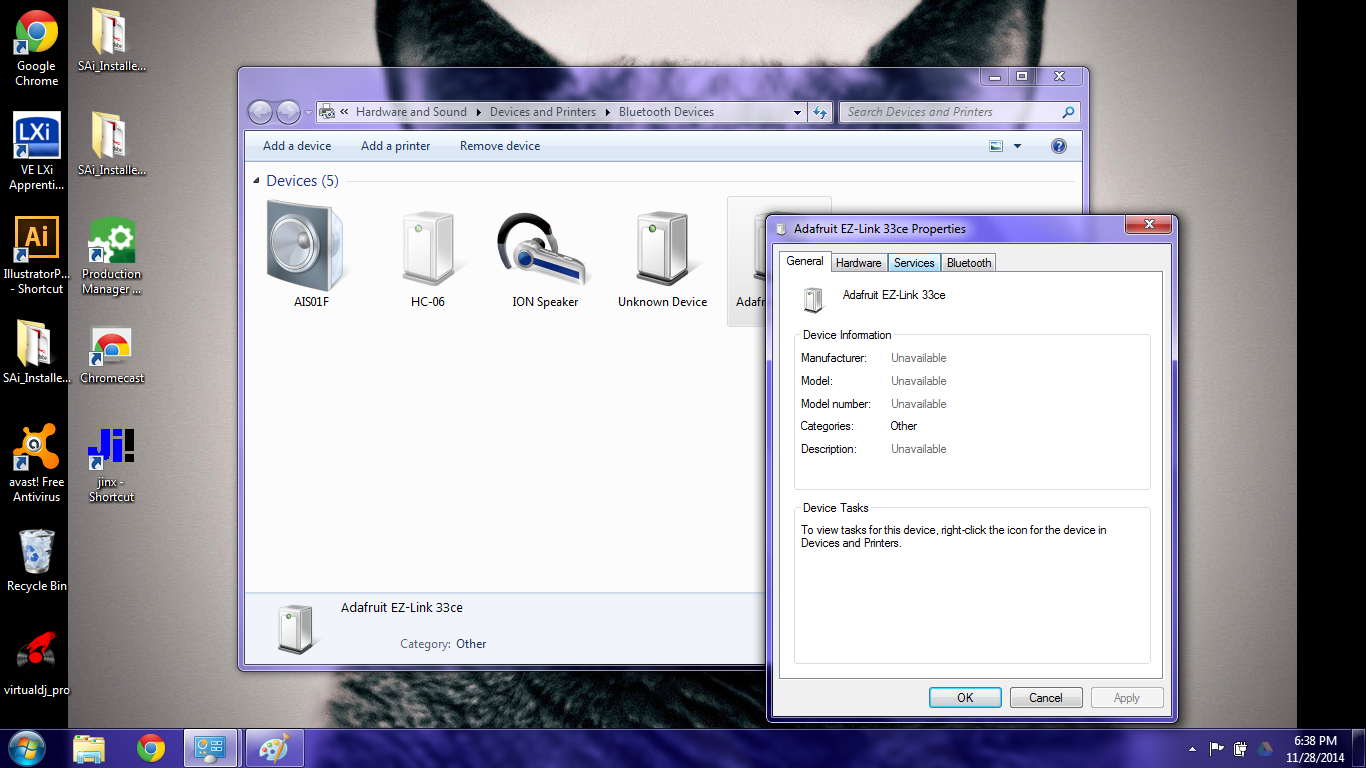Close the Adafruit EZ-Link Properties dialog

[1149, 224]
